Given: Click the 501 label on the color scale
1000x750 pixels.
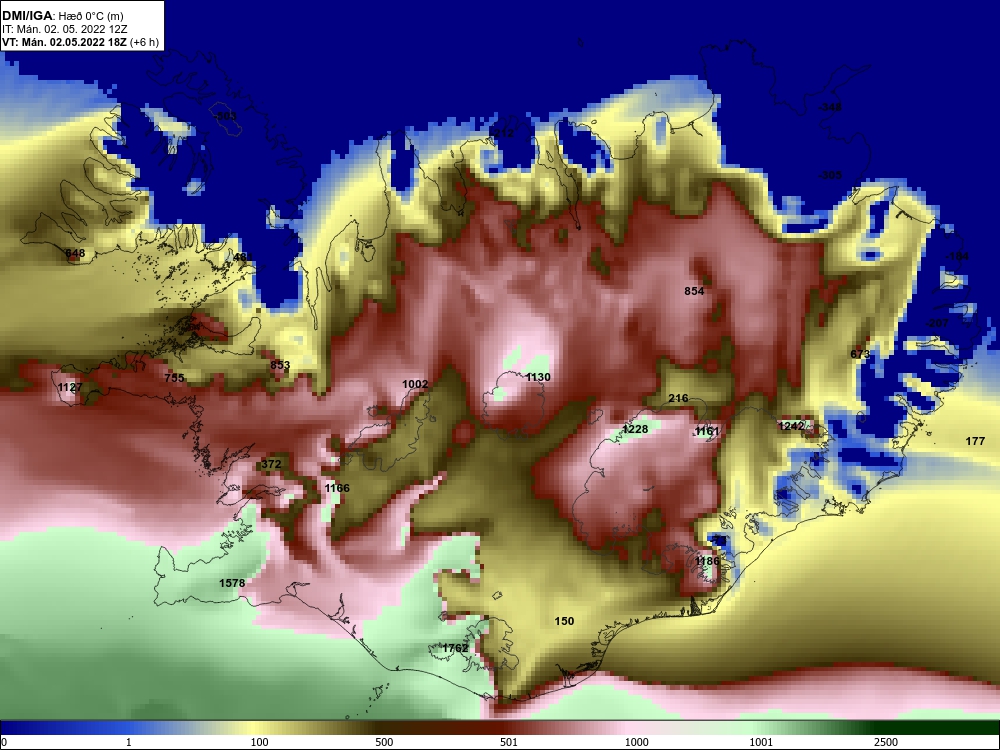Looking at the screenshot, I should (509, 742).
